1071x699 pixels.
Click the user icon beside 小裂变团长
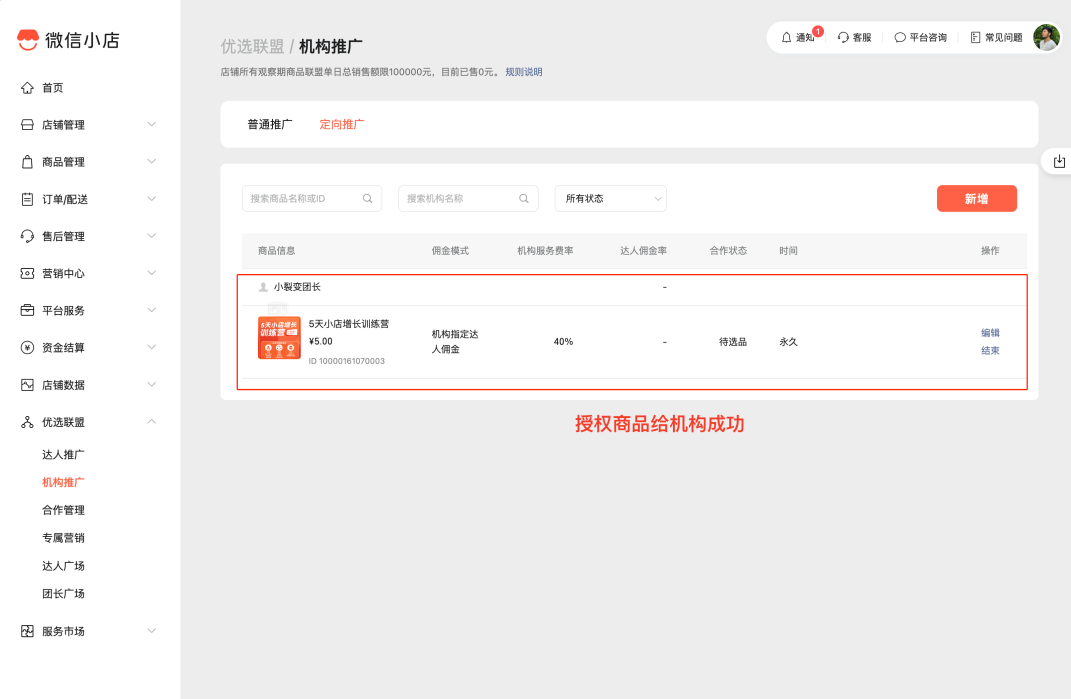tap(263, 288)
